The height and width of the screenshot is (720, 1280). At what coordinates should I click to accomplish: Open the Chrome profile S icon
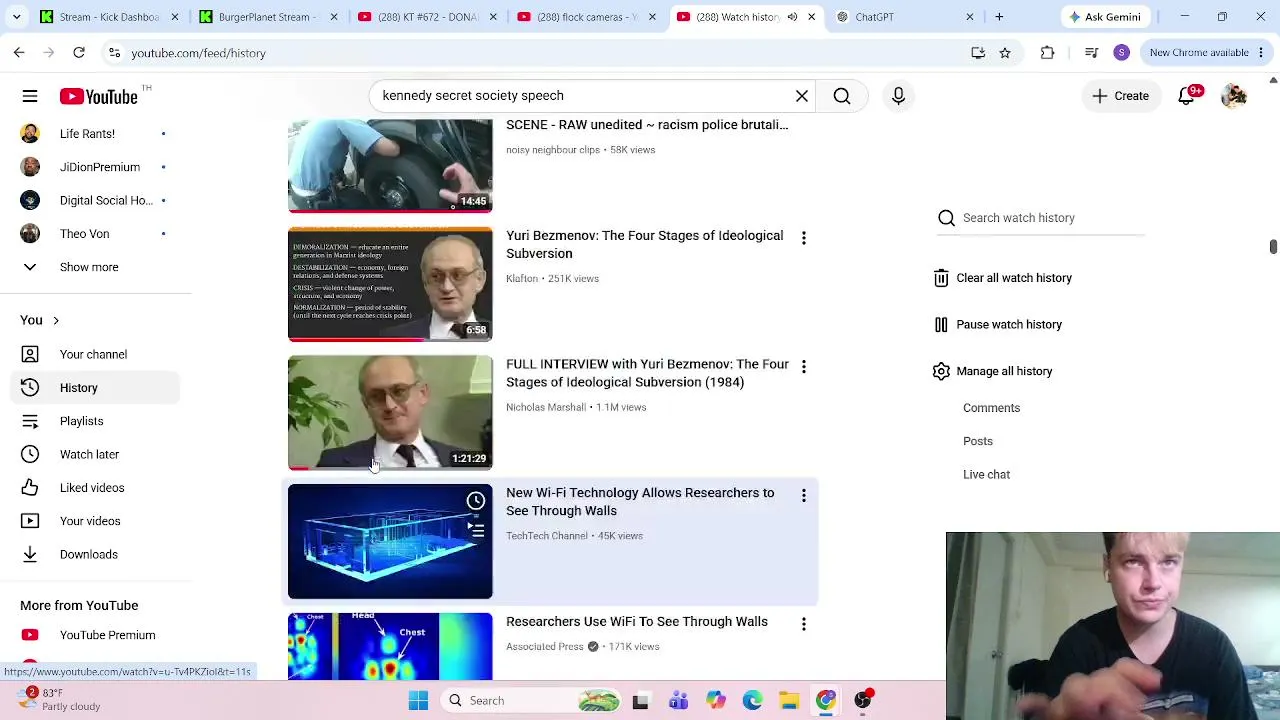1121,53
